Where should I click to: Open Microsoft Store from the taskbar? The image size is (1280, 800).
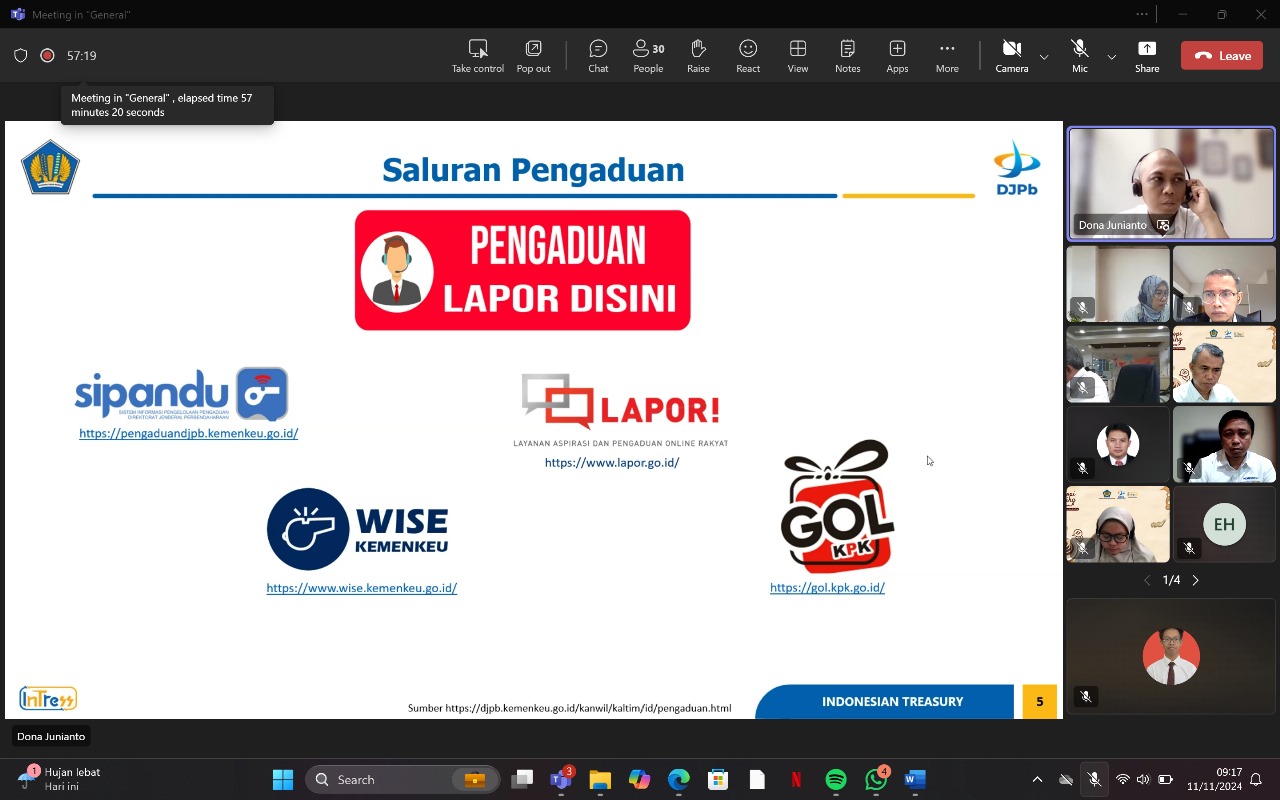[717, 780]
